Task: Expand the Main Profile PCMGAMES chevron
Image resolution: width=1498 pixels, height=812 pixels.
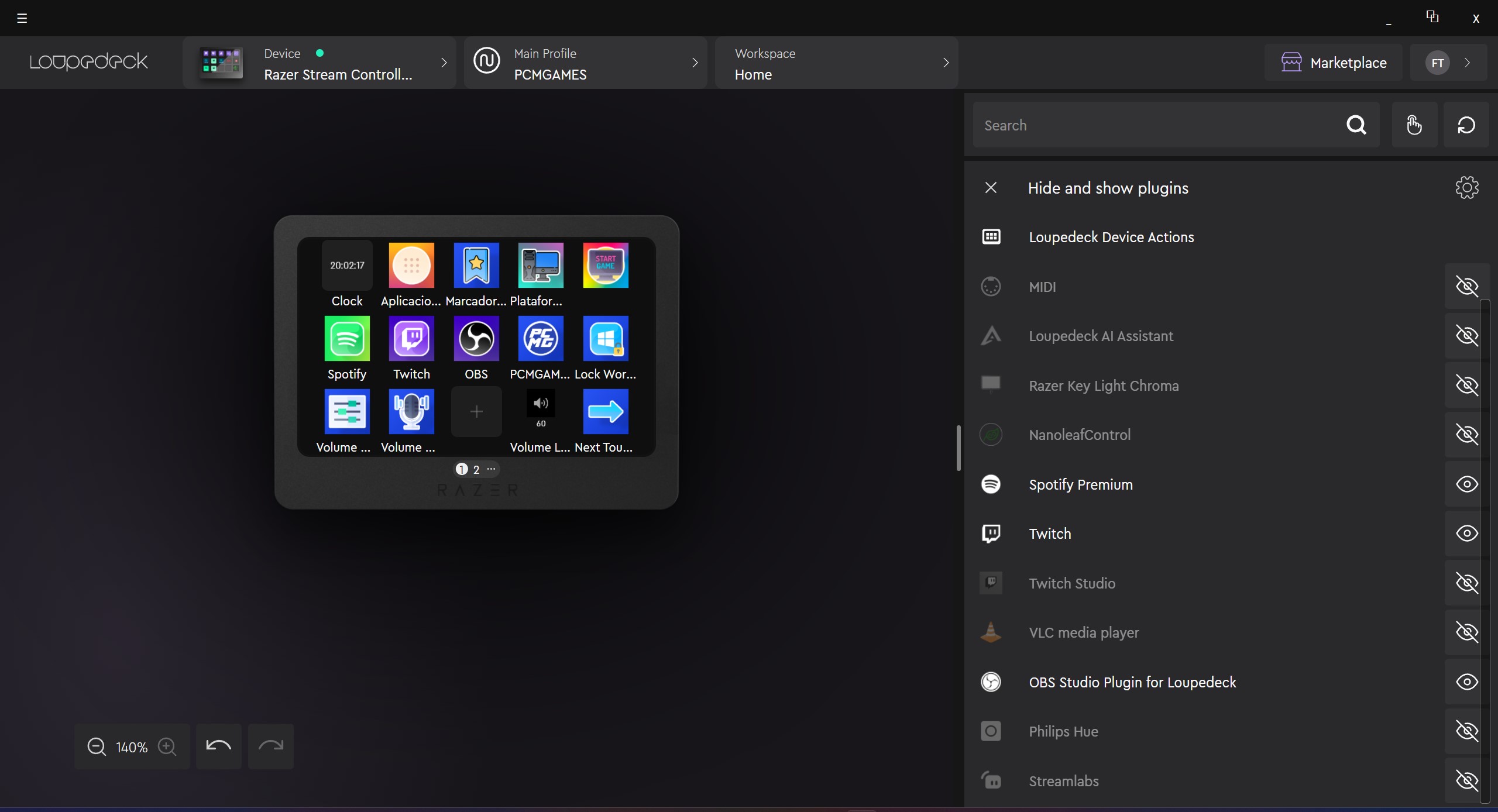Action: click(x=695, y=63)
